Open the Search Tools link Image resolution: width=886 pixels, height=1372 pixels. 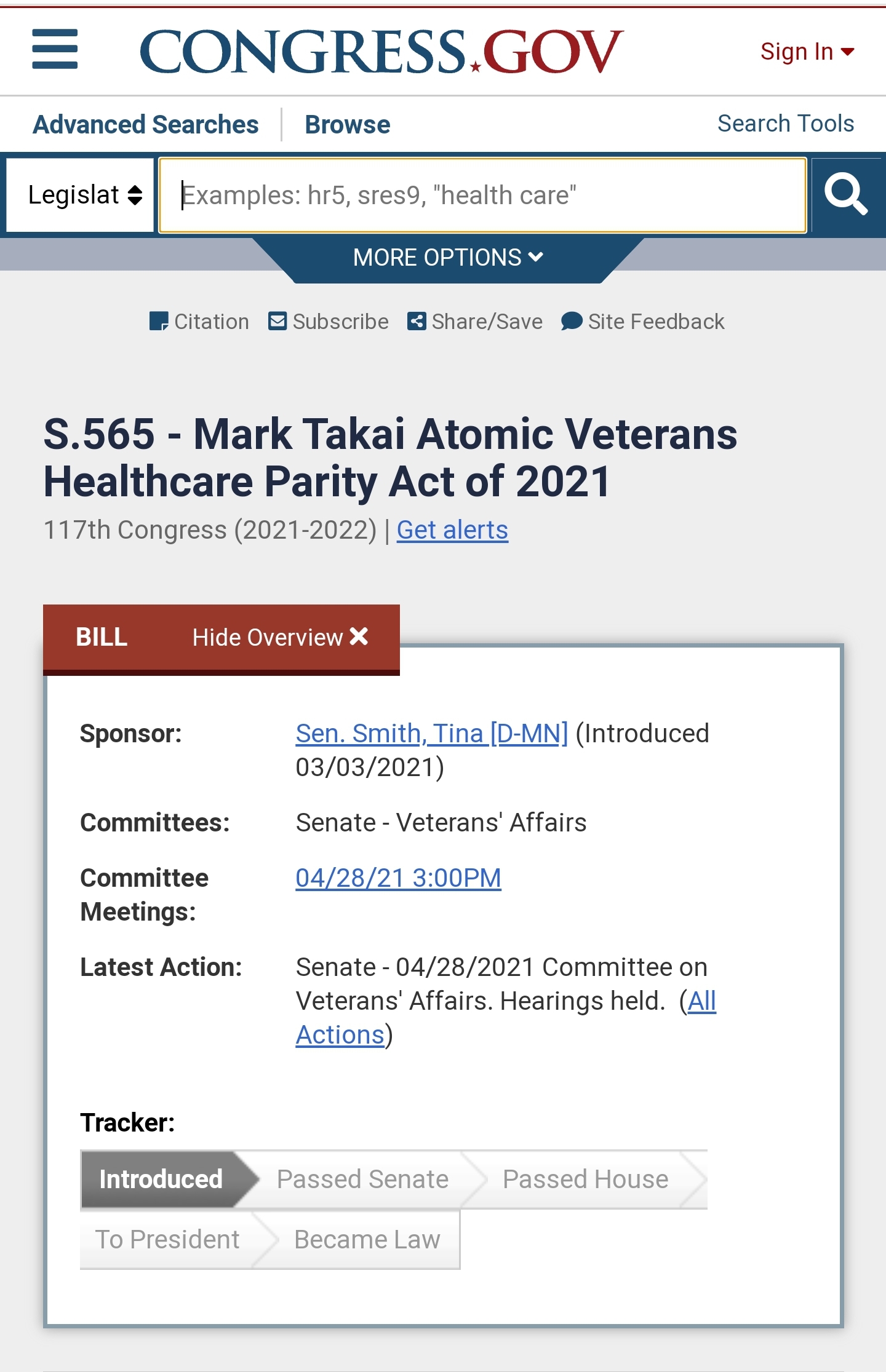[x=786, y=124]
